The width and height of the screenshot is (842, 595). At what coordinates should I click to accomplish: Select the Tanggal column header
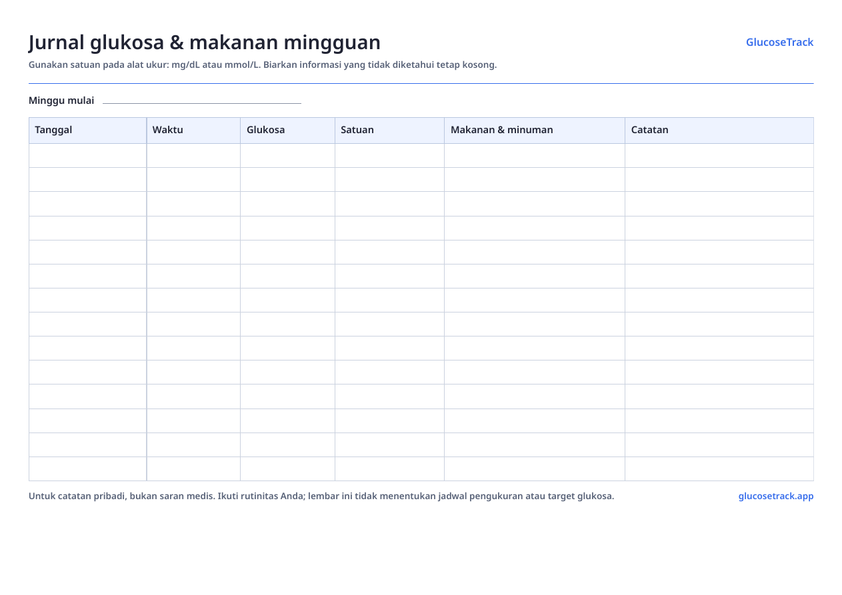pos(88,130)
